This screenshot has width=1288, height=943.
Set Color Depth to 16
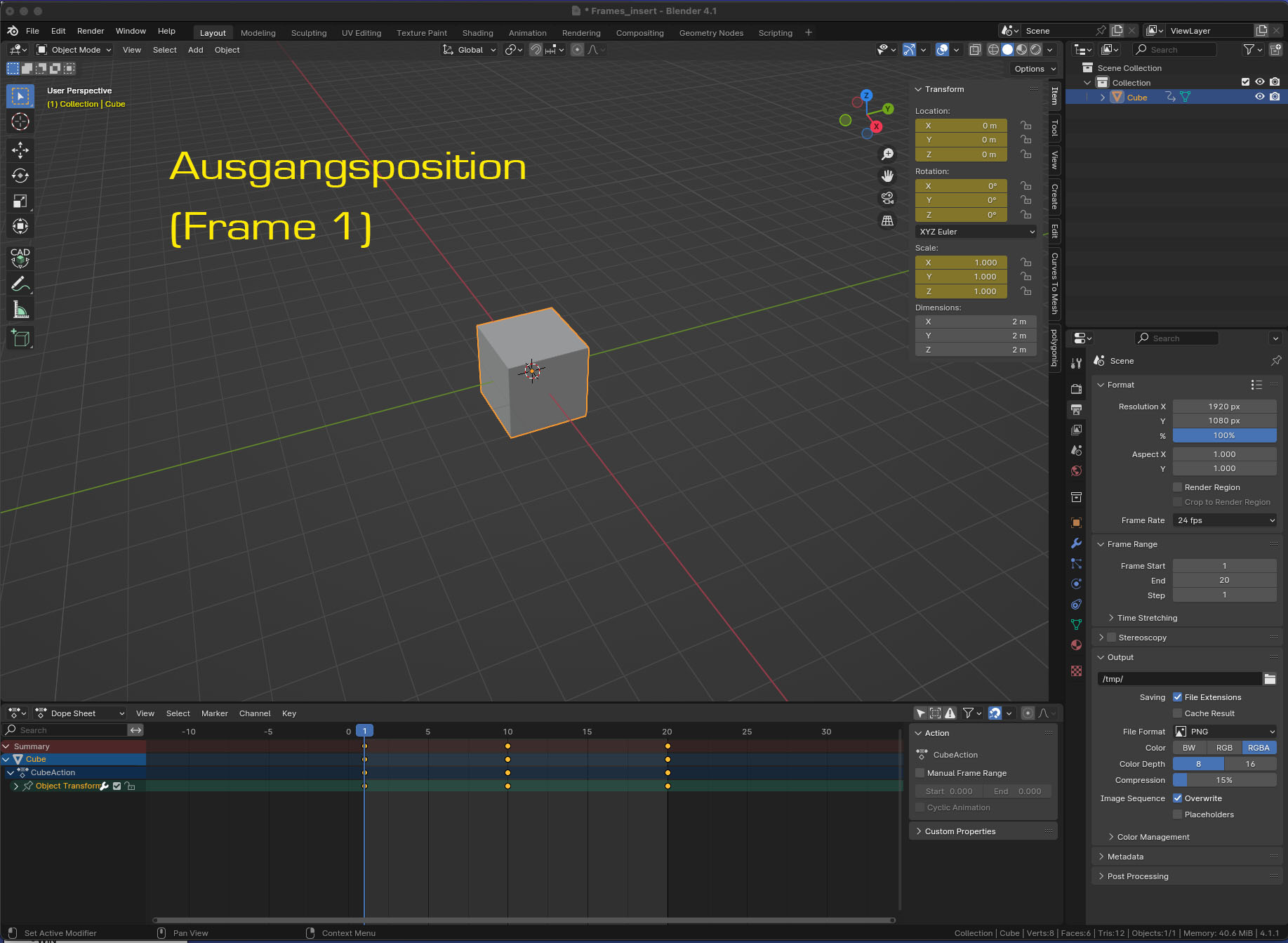(1250, 764)
